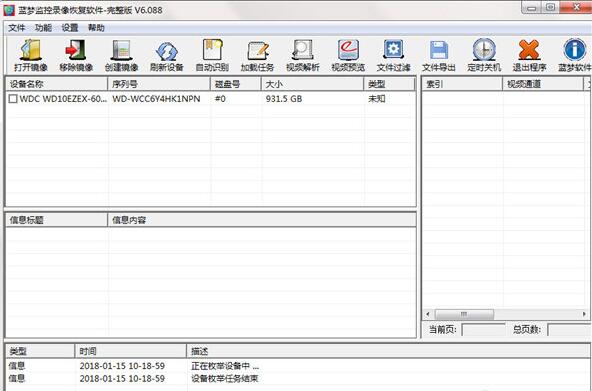
Task: Click the scrollbar left arrow in results panel
Action: click(428, 314)
